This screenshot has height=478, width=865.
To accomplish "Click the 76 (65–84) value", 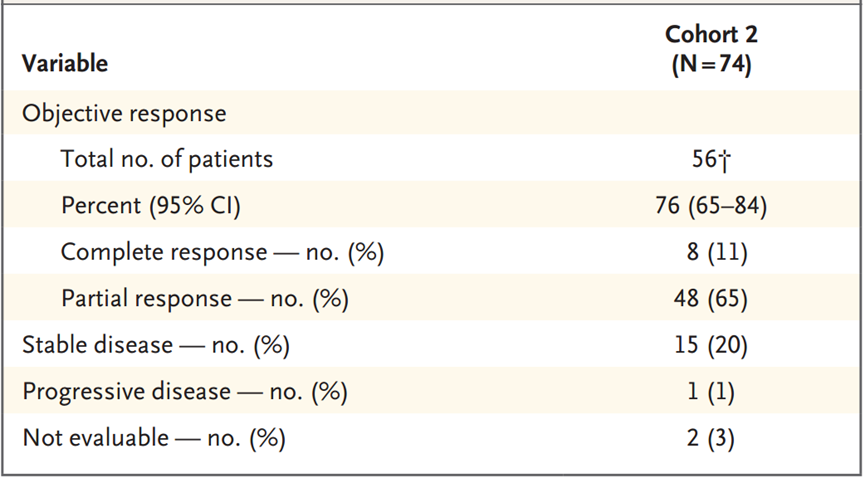I will coord(711,205).
